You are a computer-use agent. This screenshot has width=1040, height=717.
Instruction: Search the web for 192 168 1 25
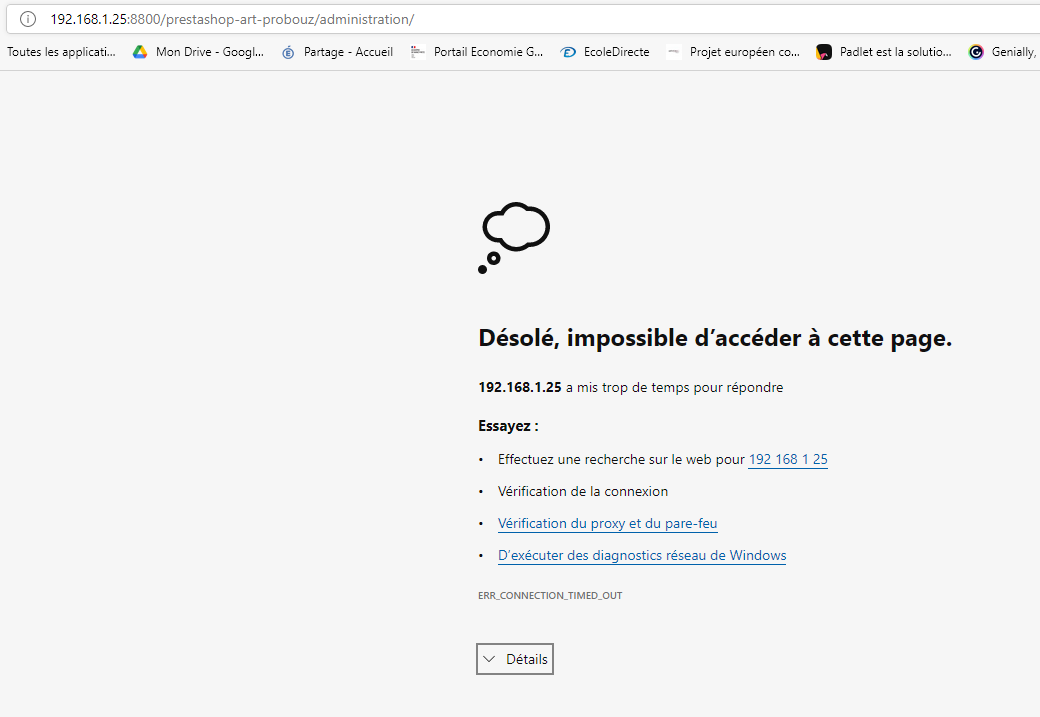point(788,460)
